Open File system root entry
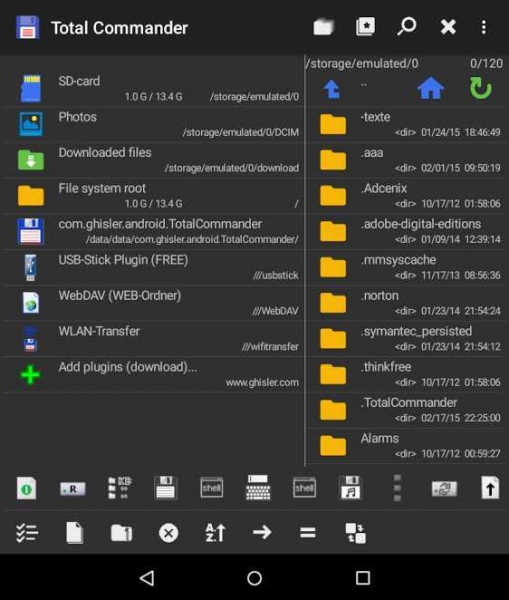The width and height of the screenshot is (509, 600). 153,196
